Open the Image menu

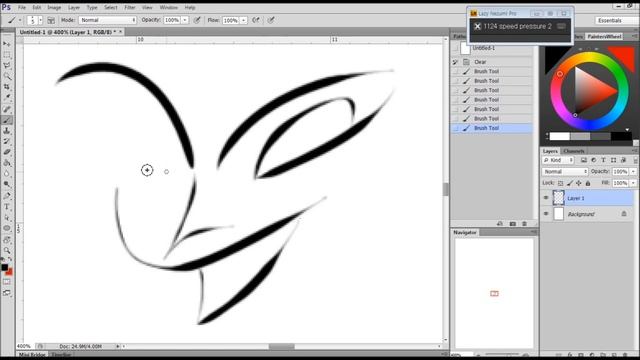pos(54,7)
